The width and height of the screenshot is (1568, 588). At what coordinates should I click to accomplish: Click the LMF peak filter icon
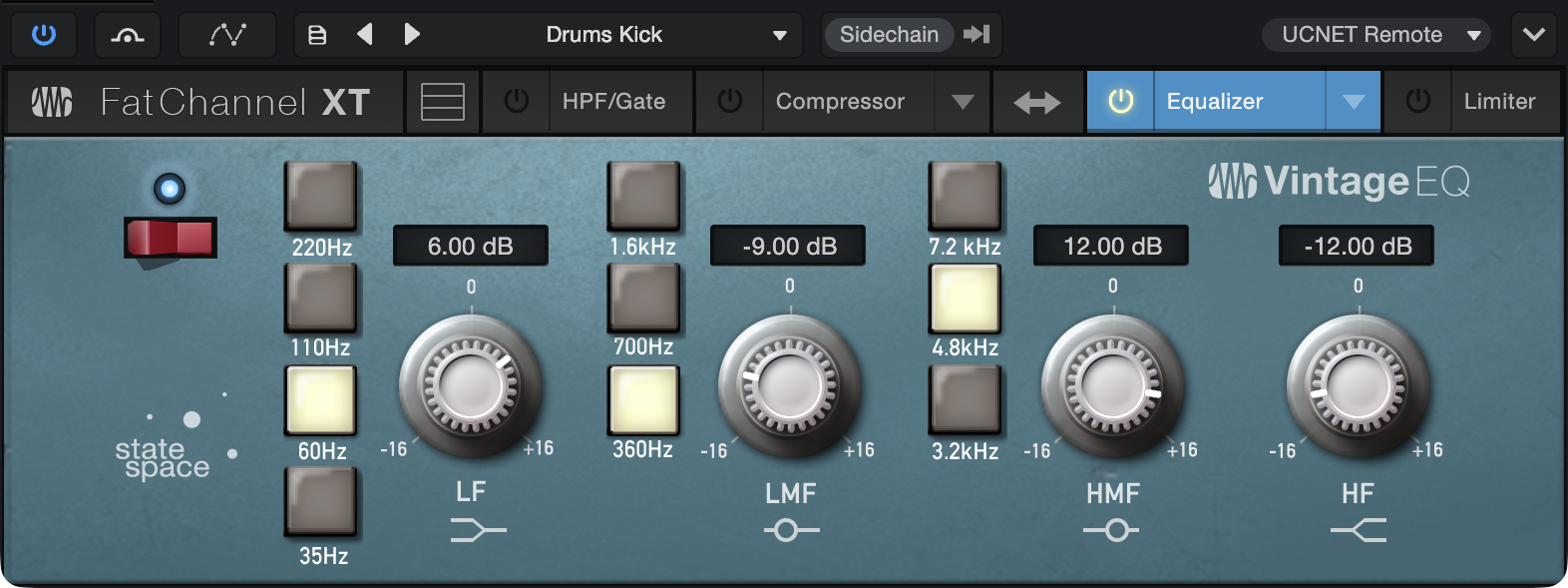(791, 530)
